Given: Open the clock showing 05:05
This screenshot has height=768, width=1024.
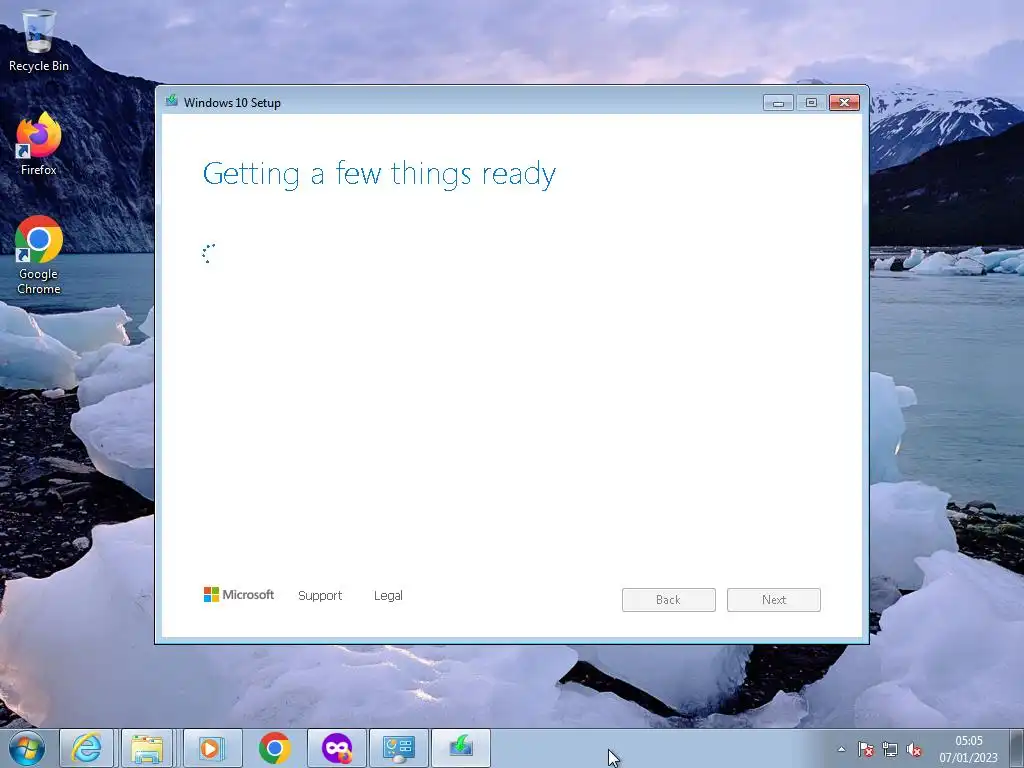Looking at the screenshot, I should (968, 749).
